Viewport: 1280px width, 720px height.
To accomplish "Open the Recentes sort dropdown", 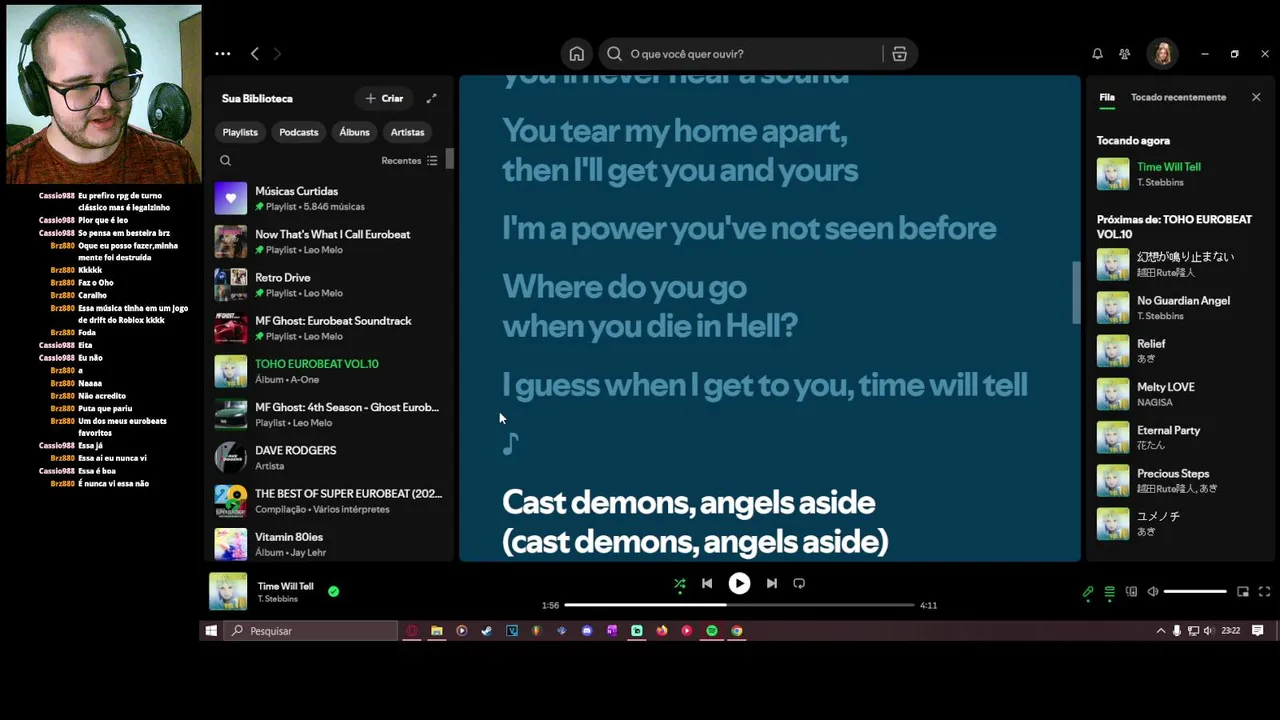I will coord(409,160).
